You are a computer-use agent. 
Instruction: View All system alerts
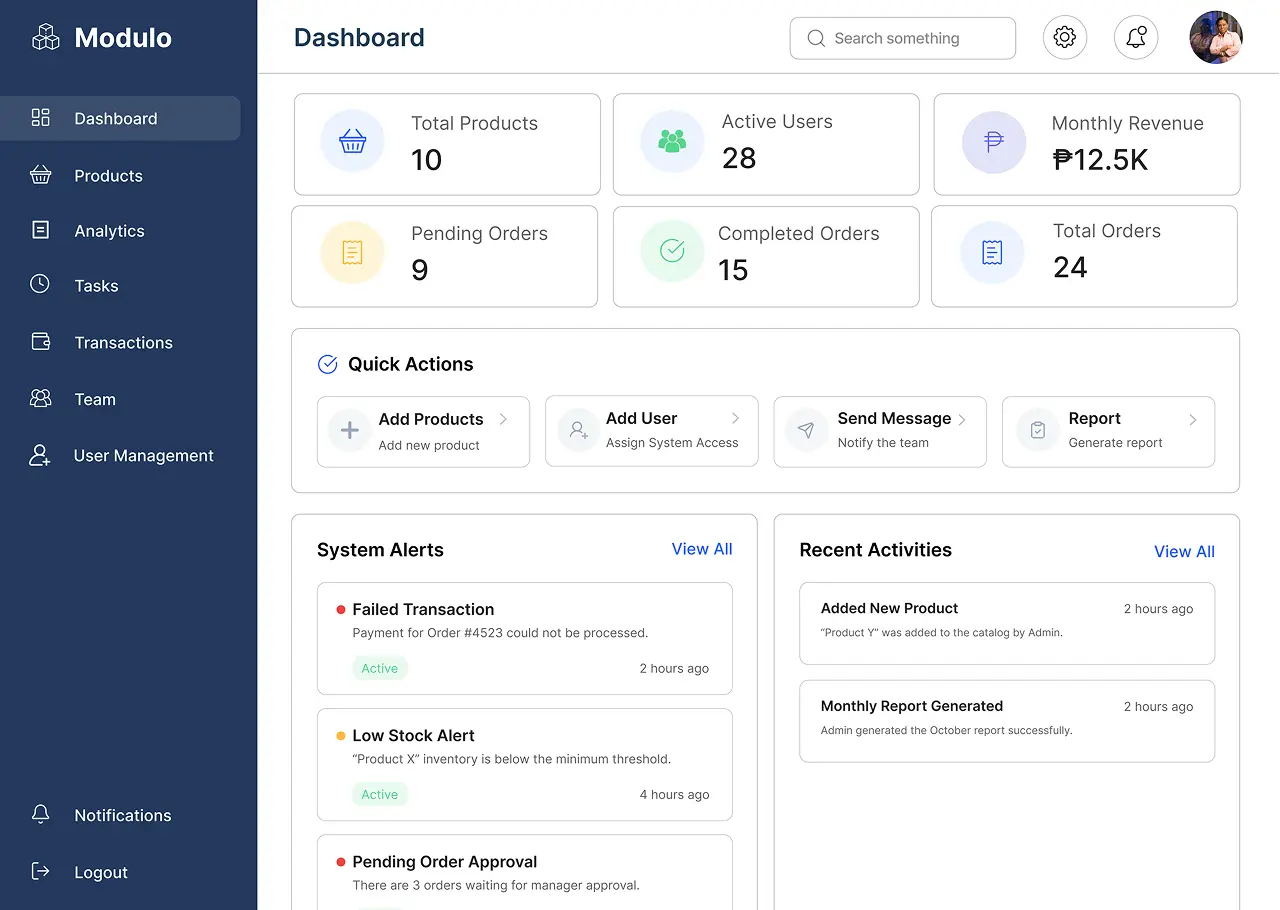[x=701, y=549]
